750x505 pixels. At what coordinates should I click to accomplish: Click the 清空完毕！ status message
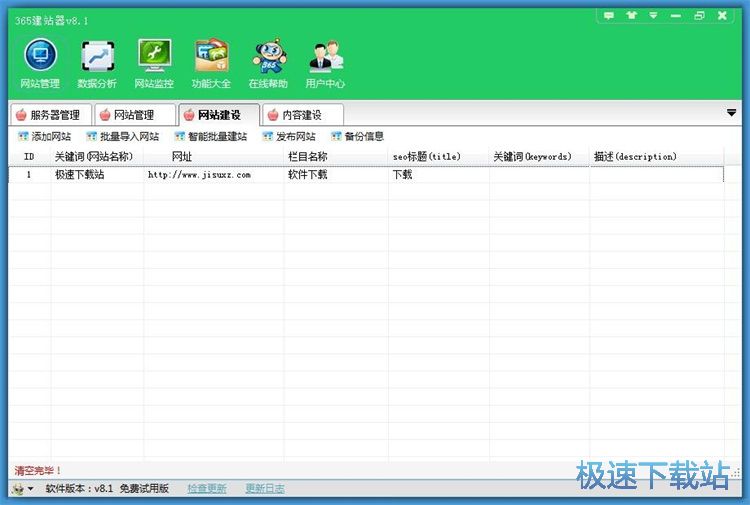point(38,471)
